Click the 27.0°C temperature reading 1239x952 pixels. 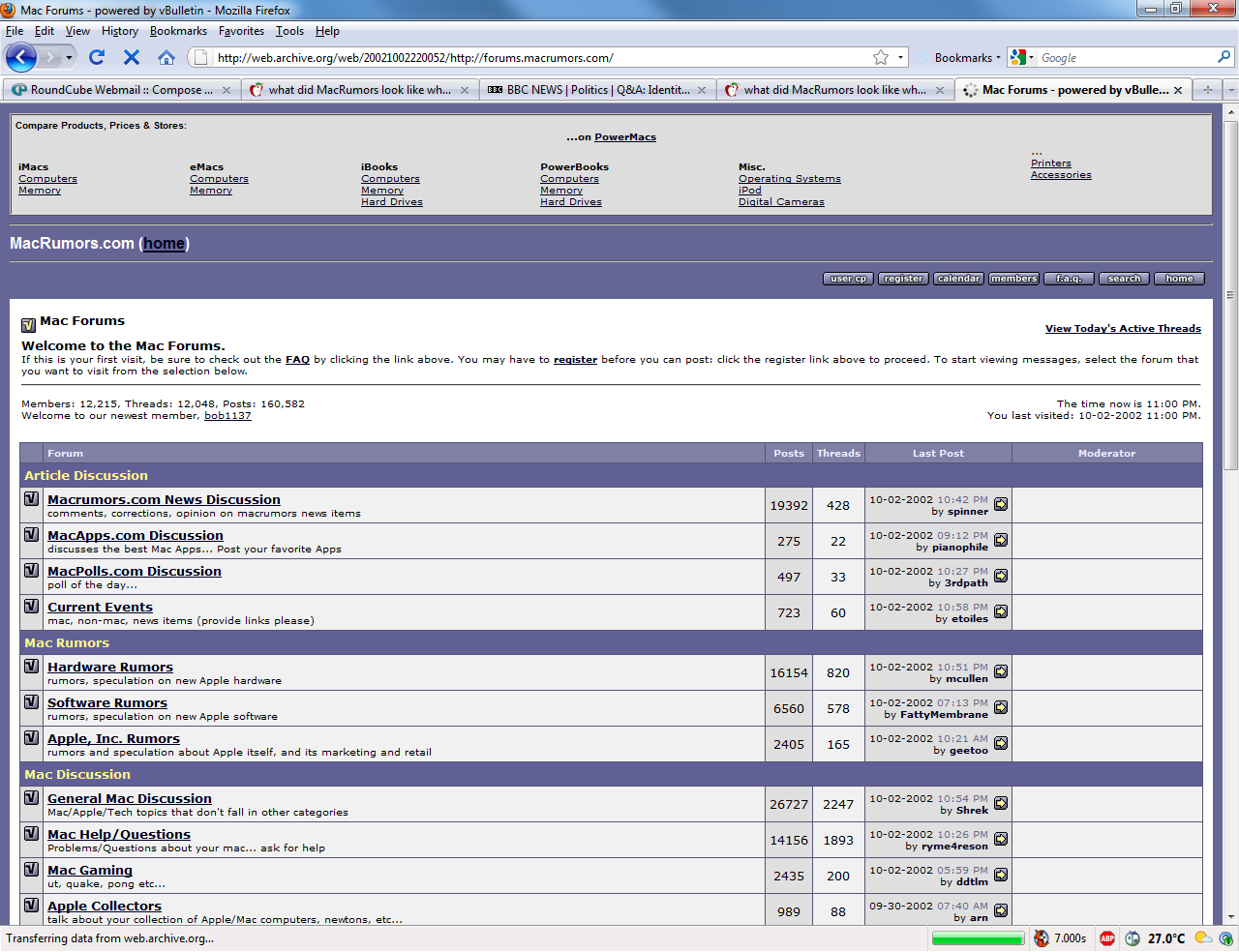(x=1166, y=938)
